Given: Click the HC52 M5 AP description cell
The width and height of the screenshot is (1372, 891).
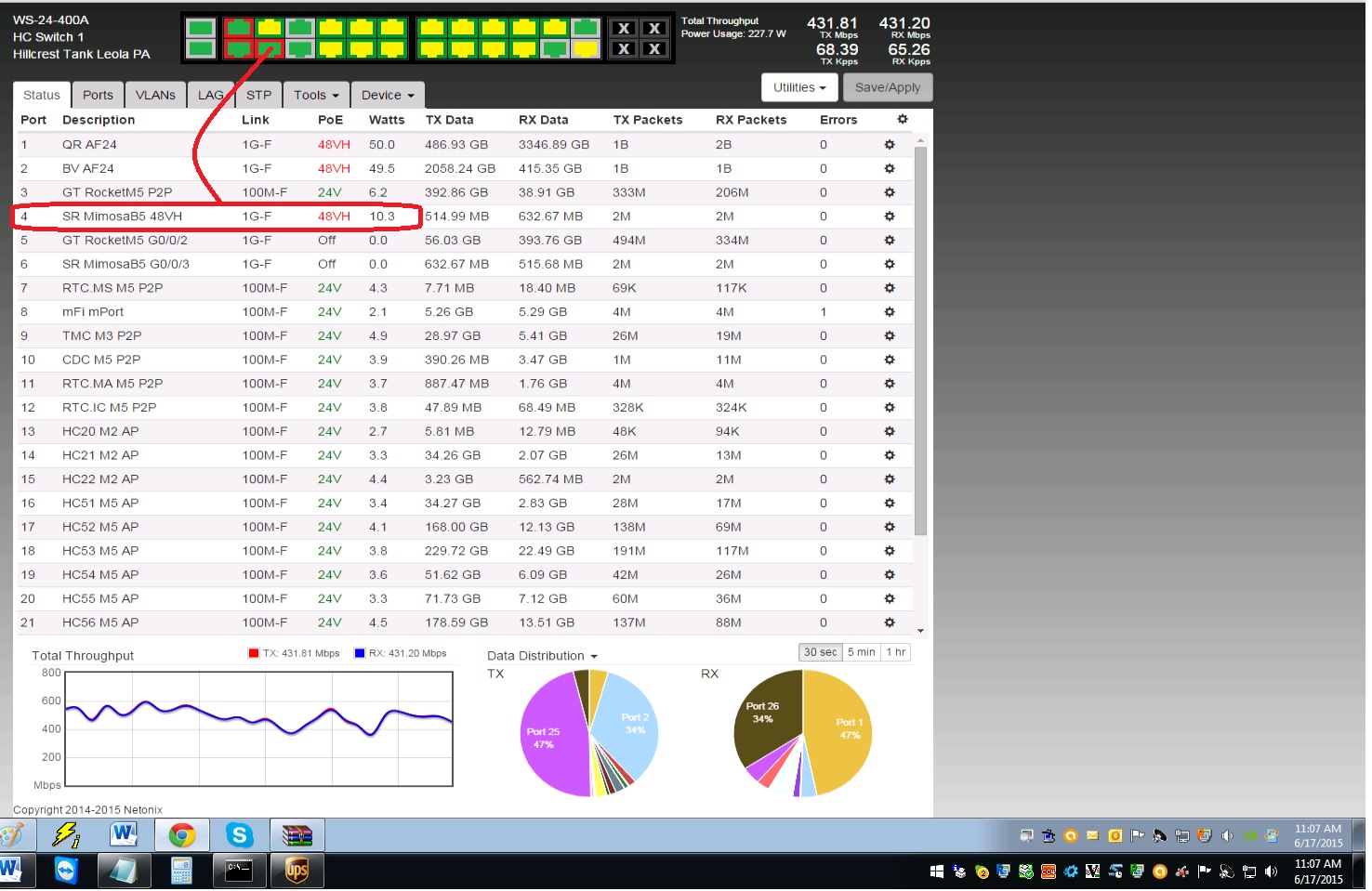Looking at the screenshot, I should 100,528.
